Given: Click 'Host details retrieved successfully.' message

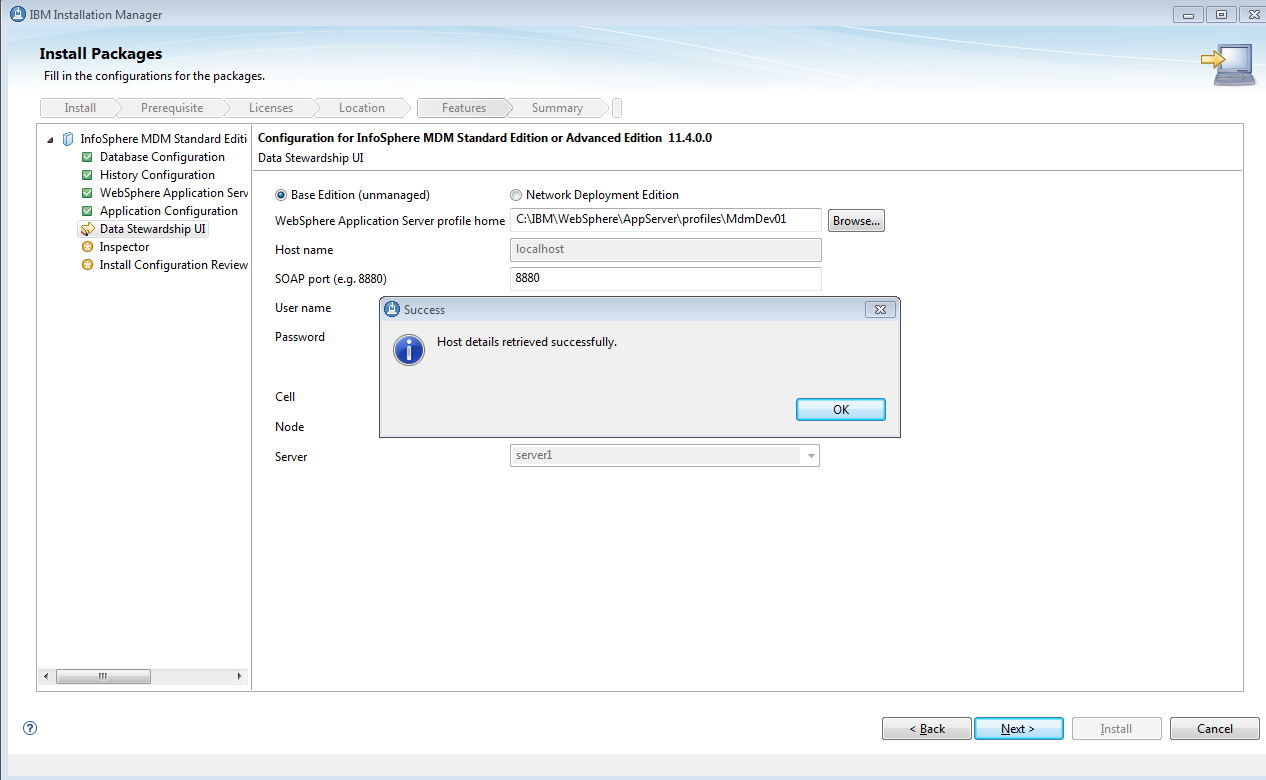Looking at the screenshot, I should coord(527,342).
